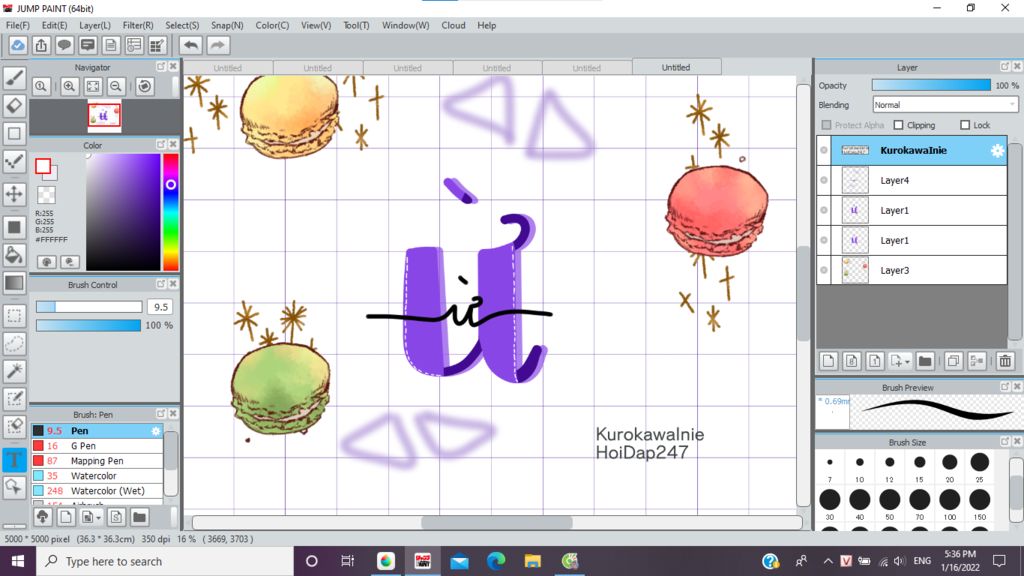The width and height of the screenshot is (1024, 576).
Task: Select the Dot tool
Action: click(14, 161)
